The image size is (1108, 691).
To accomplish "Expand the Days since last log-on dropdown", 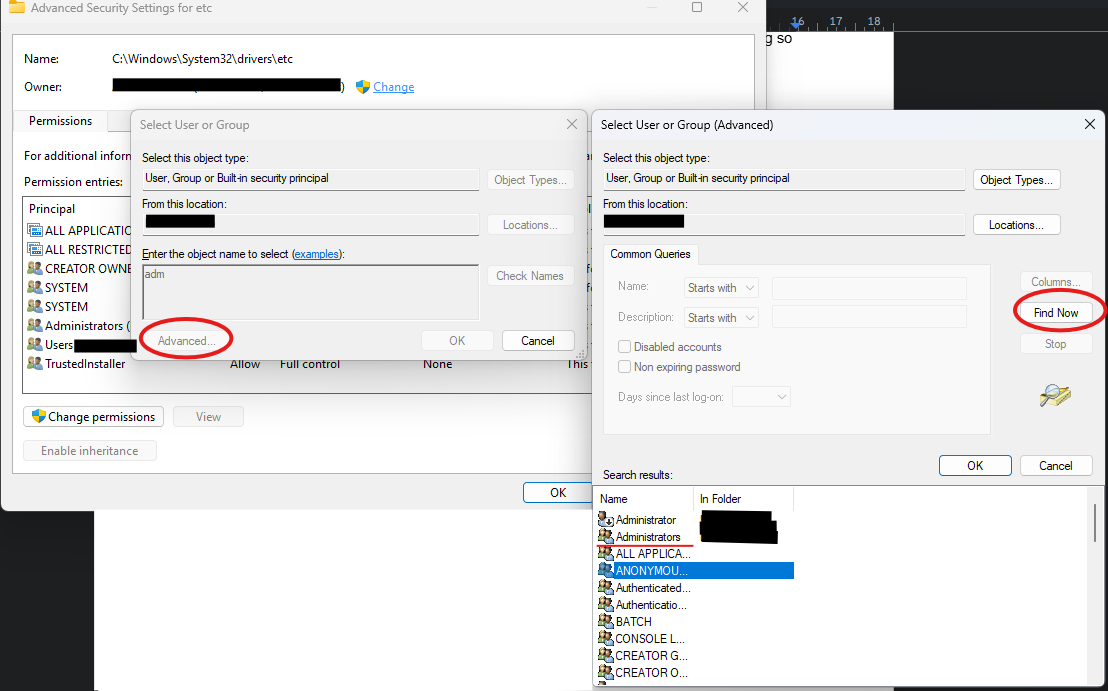I will point(761,396).
